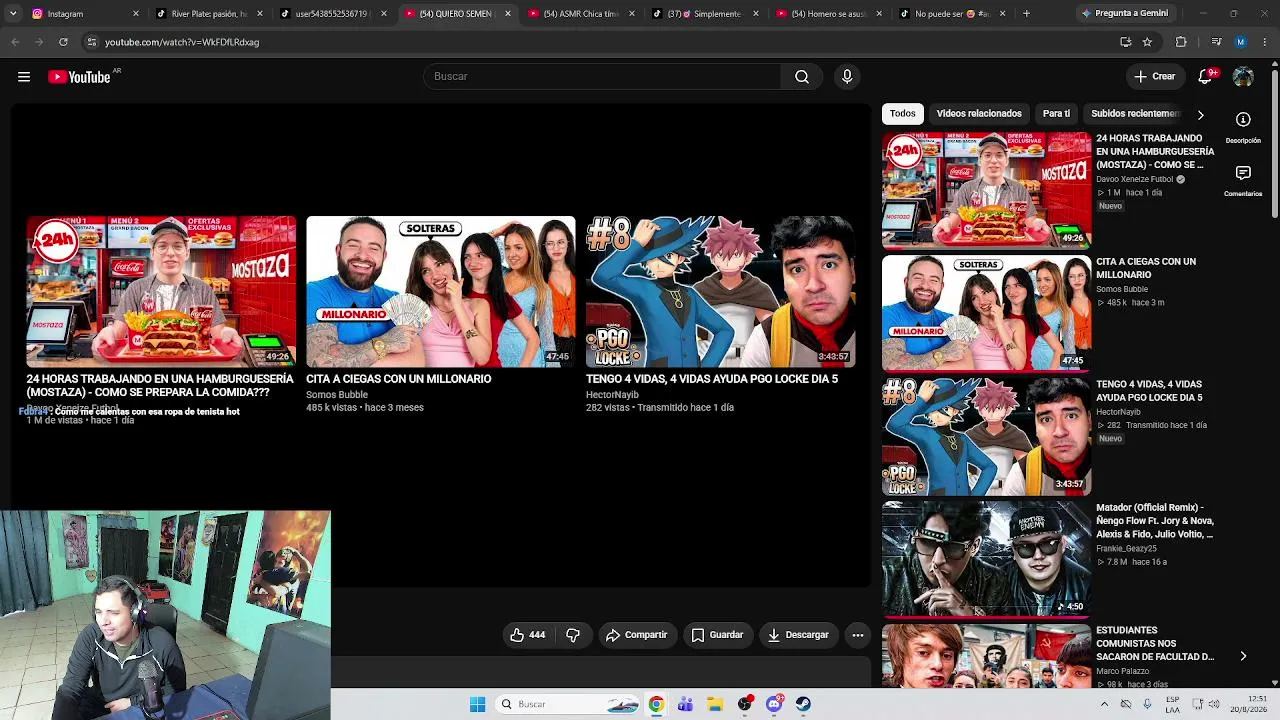
Task: Open the HectorNayib channel link under end-screen video
Action: (x=612, y=395)
